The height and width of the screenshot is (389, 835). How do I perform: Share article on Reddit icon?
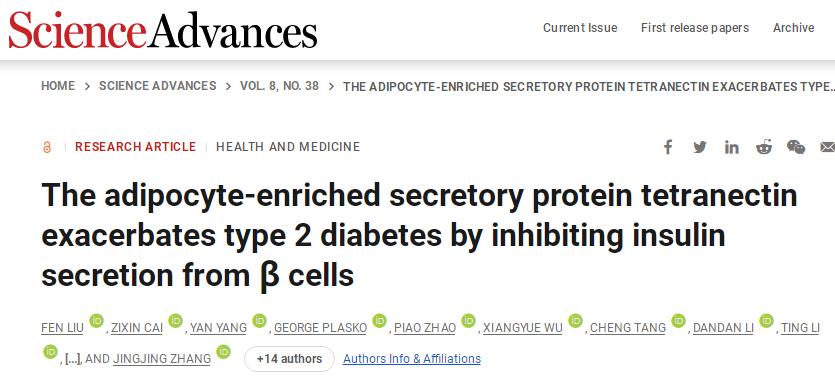coord(764,147)
